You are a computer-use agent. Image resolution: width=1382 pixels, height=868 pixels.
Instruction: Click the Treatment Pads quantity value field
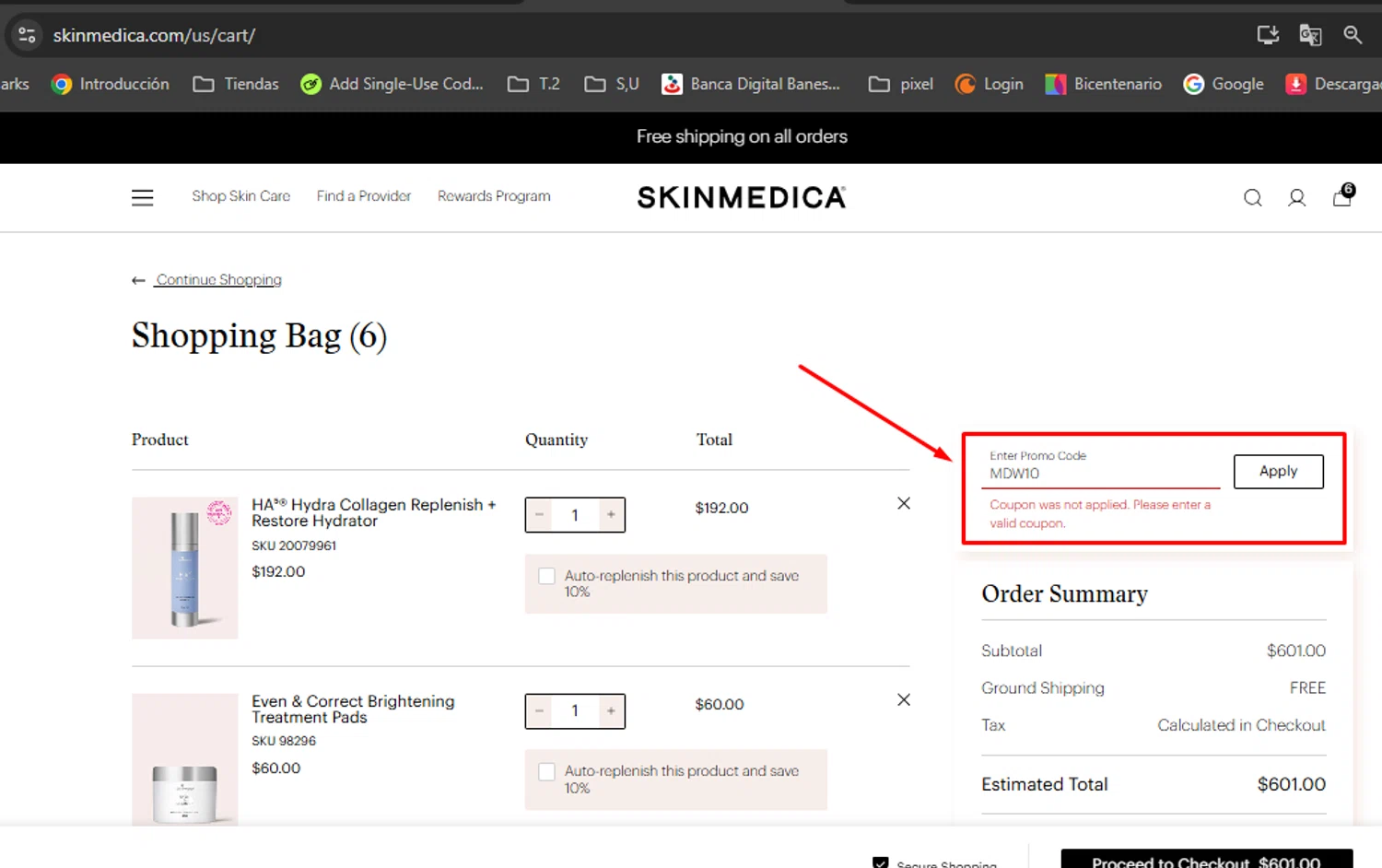(575, 710)
